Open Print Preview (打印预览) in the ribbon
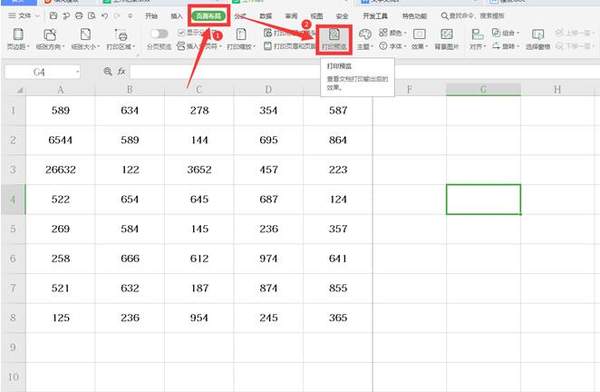The width and height of the screenshot is (600, 392). pyautogui.click(x=334, y=39)
